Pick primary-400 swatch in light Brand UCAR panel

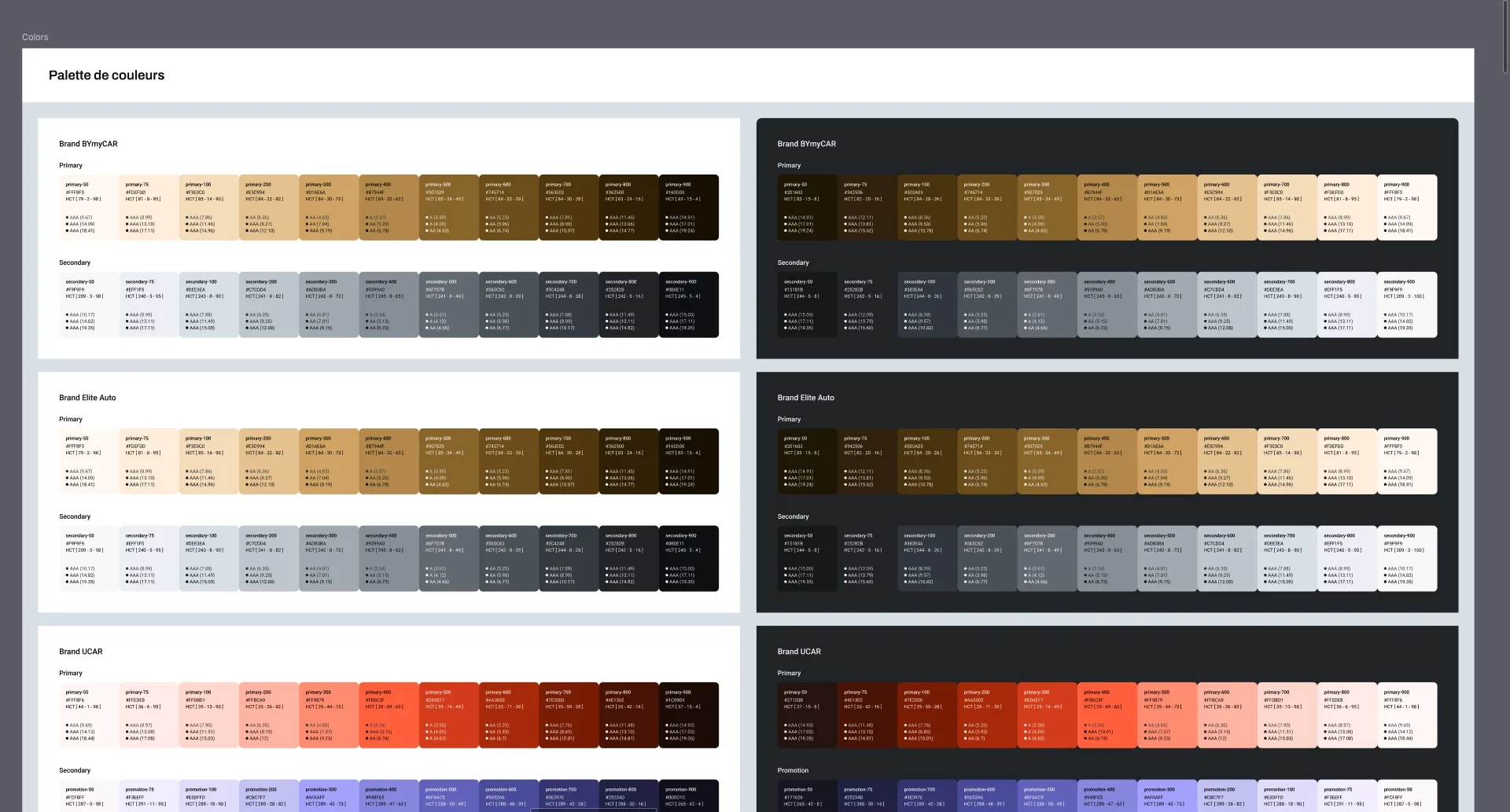tap(389, 715)
